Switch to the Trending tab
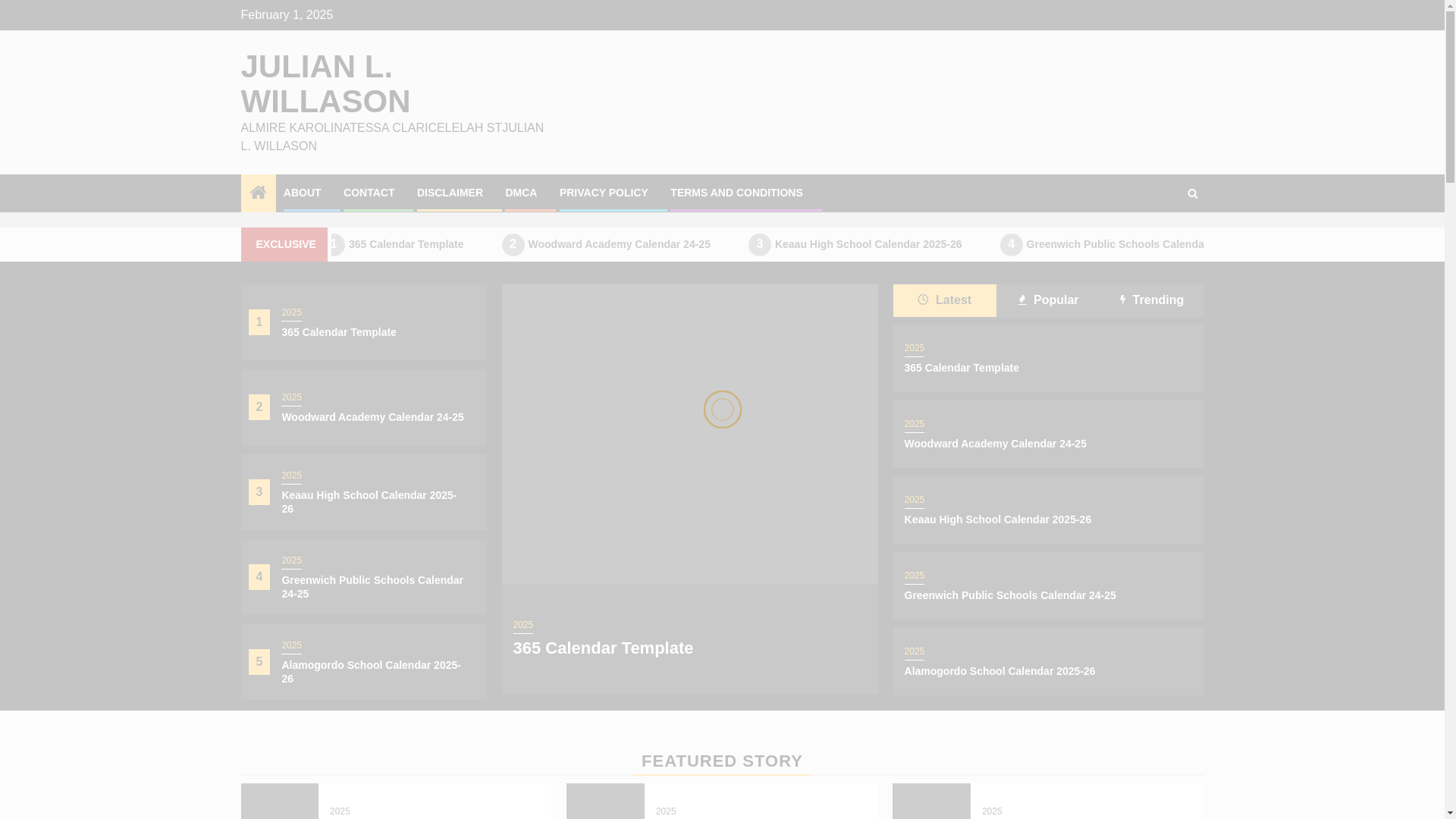Screen dimensions: 1456x819 click(x=1151, y=300)
